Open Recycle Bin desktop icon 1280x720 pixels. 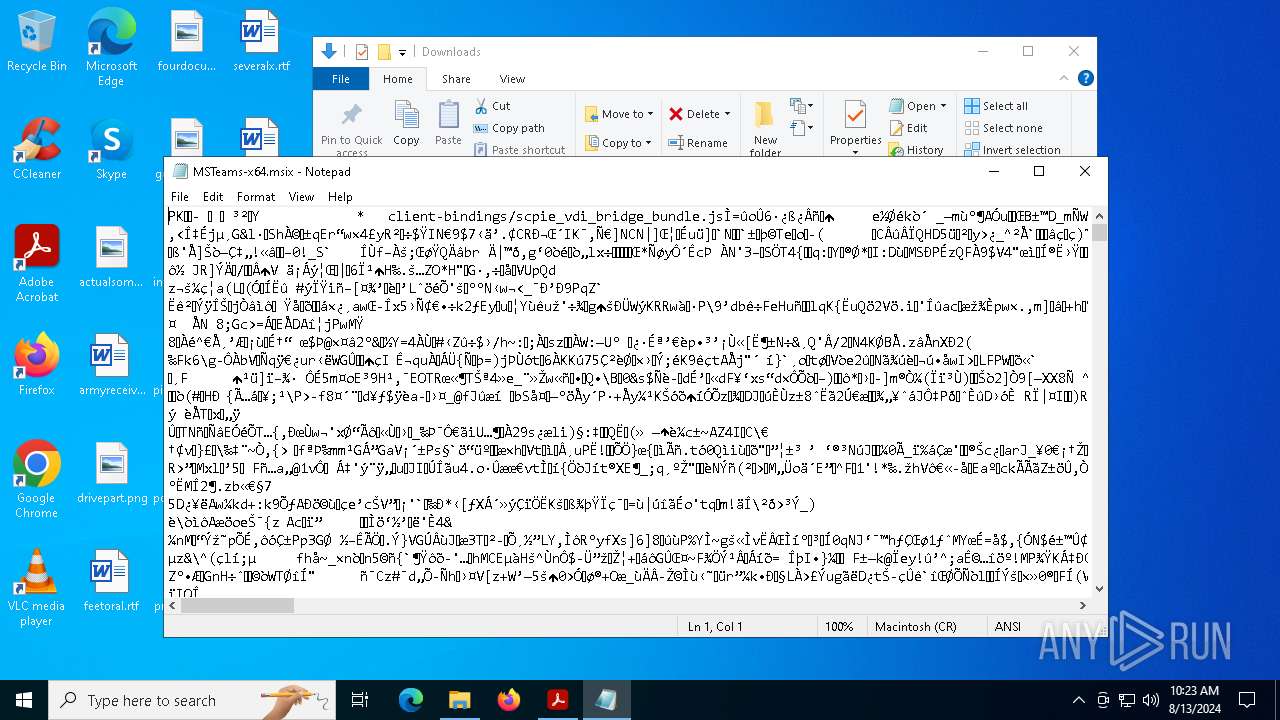[37, 42]
